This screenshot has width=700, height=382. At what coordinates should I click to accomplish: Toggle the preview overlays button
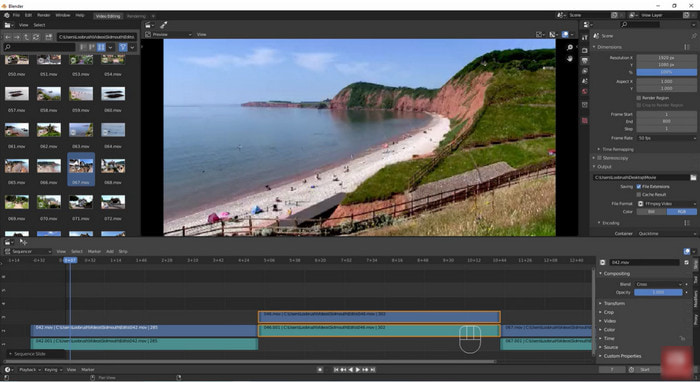click(x=565, y=34)
